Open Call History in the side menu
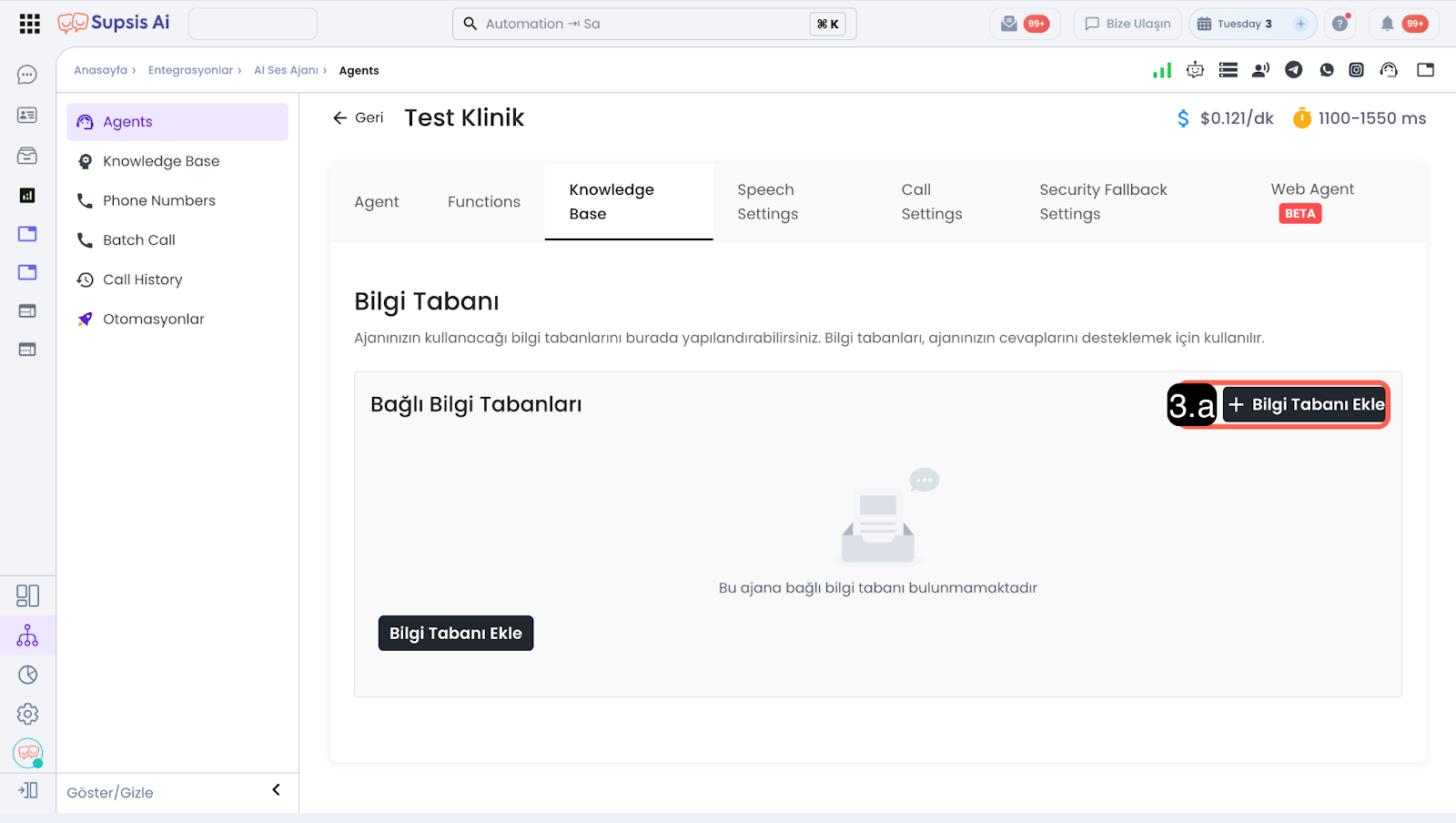Screen dimensions: 1456x823 click(x=143, y=279)
